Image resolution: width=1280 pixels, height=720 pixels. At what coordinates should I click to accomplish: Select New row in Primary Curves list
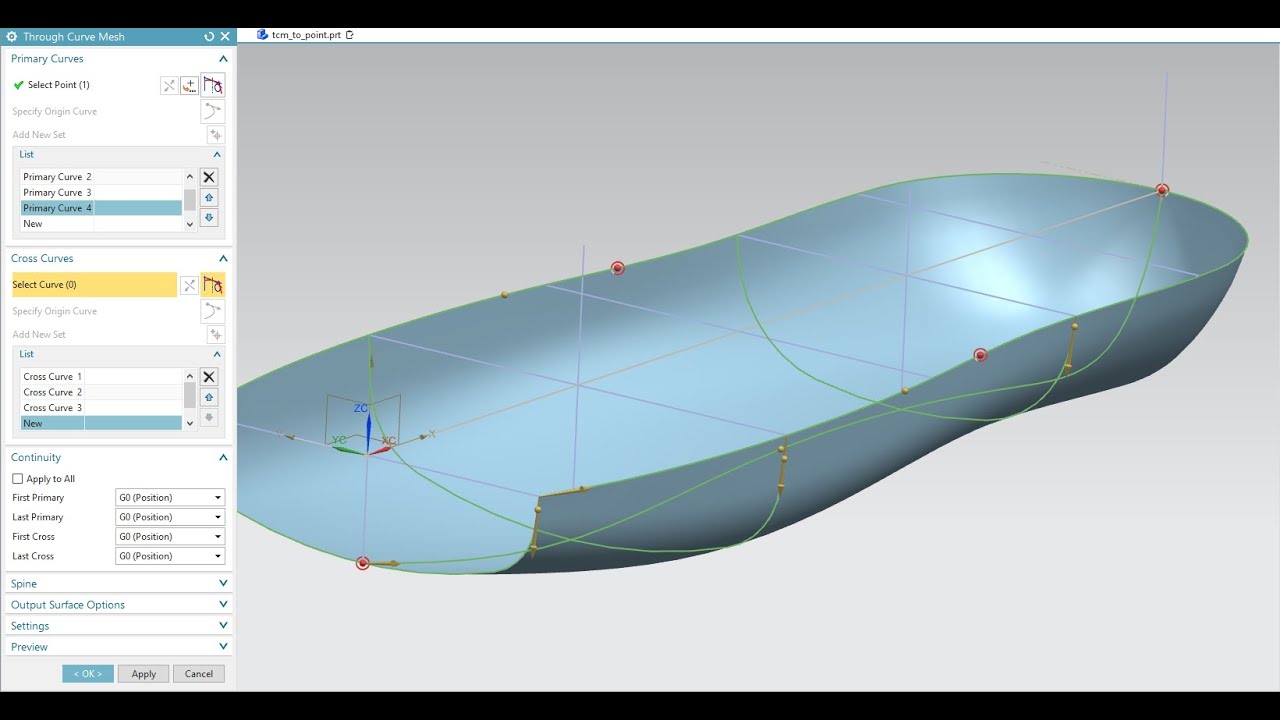101,224
